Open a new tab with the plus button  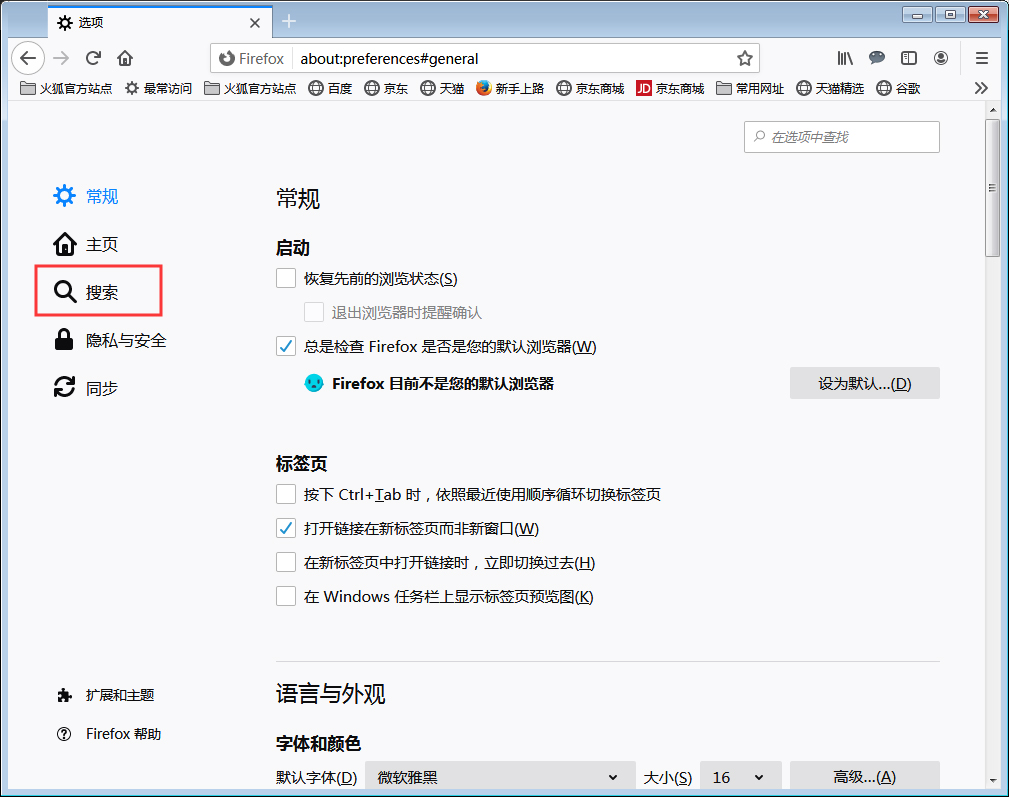click(288, 20)
